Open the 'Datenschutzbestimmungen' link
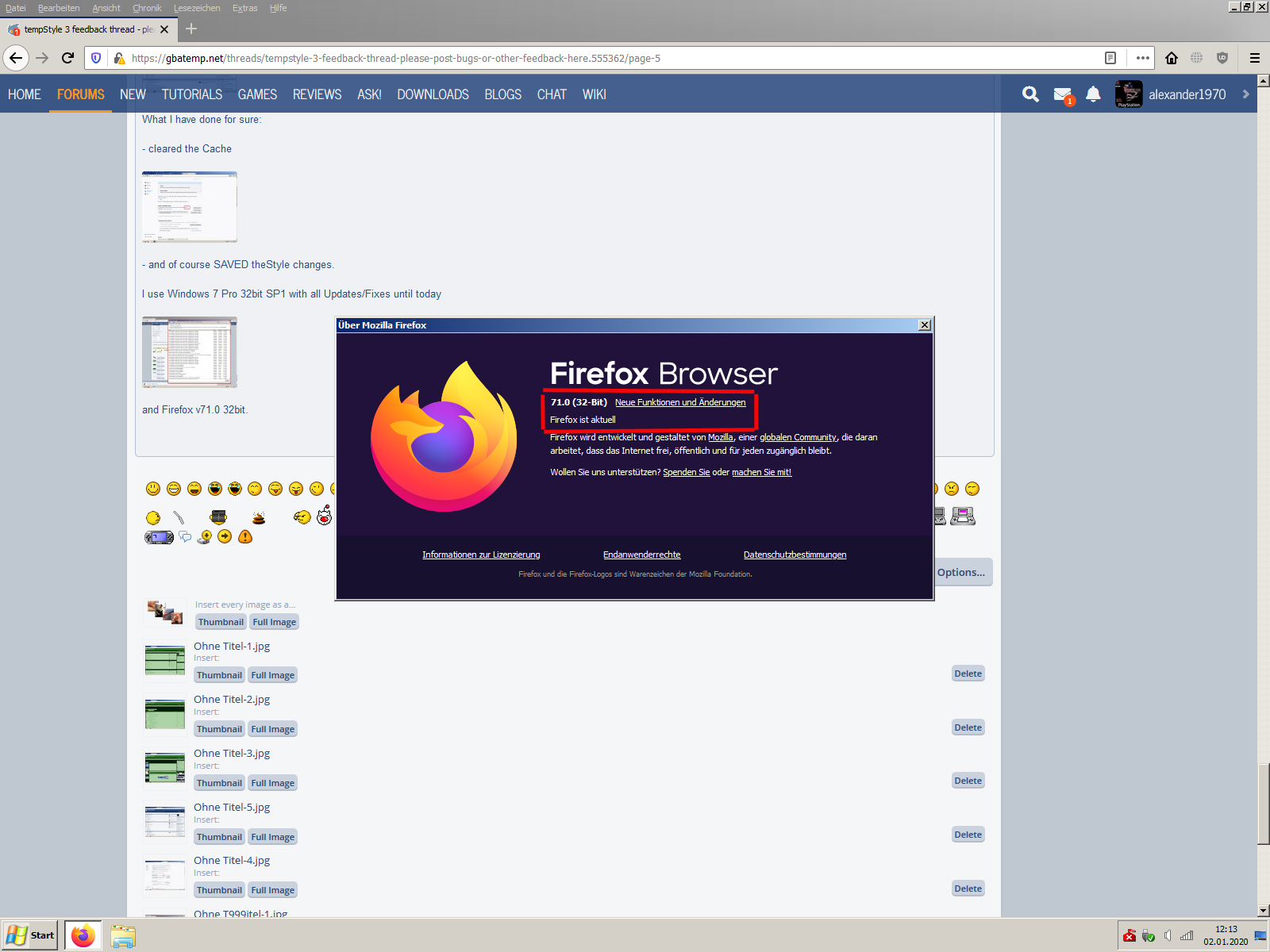The image size is (1270, 952). (x=795, y=555)
